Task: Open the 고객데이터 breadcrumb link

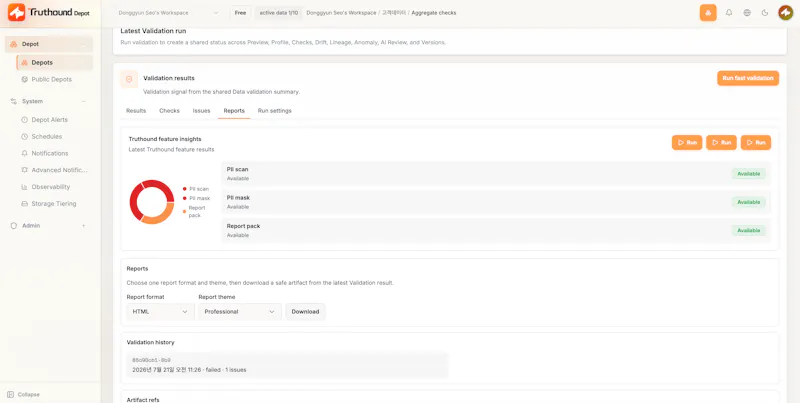Action: 394,13
